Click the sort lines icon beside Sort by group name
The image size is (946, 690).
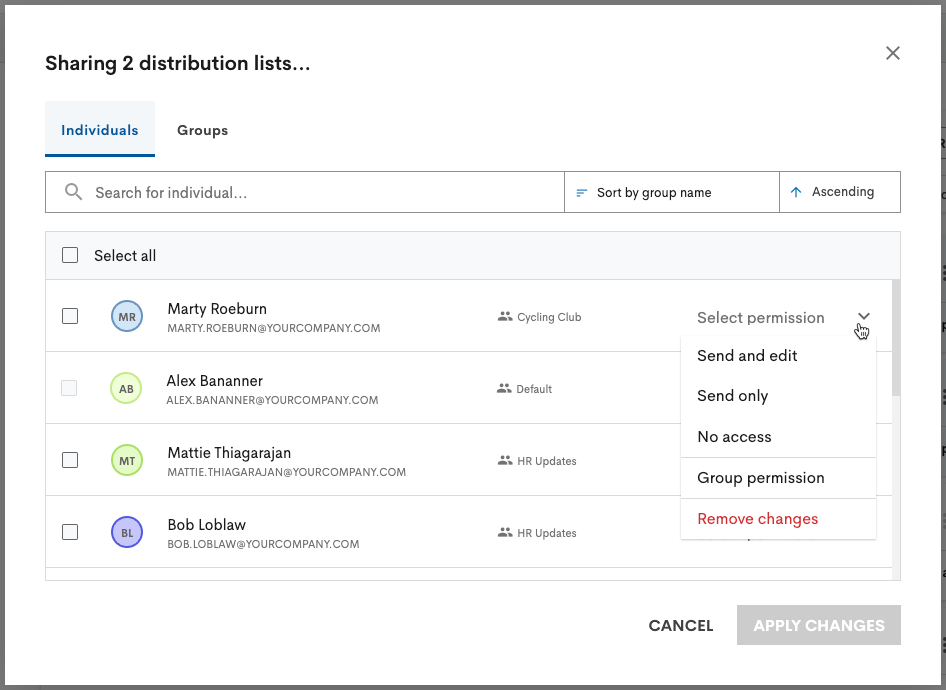click(x=582, y=192)
